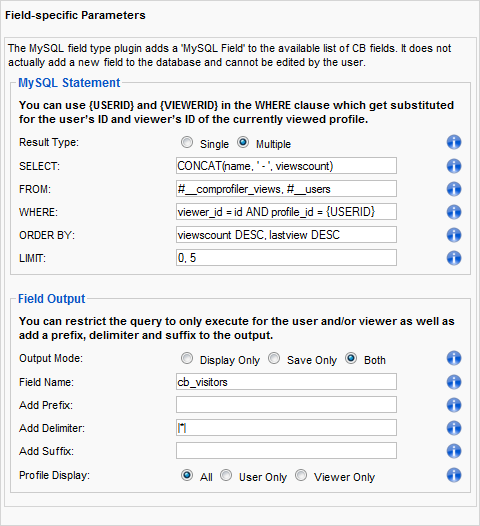Focus the WHERE clause text field
Viewport: 480px width, 526px height.
[x=286, y=212]
